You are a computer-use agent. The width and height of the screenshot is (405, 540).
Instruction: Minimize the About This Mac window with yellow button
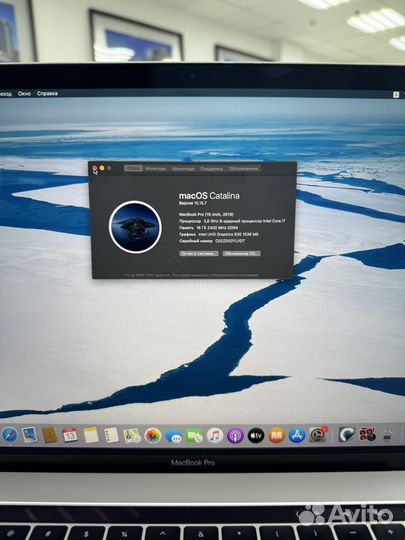102,168
